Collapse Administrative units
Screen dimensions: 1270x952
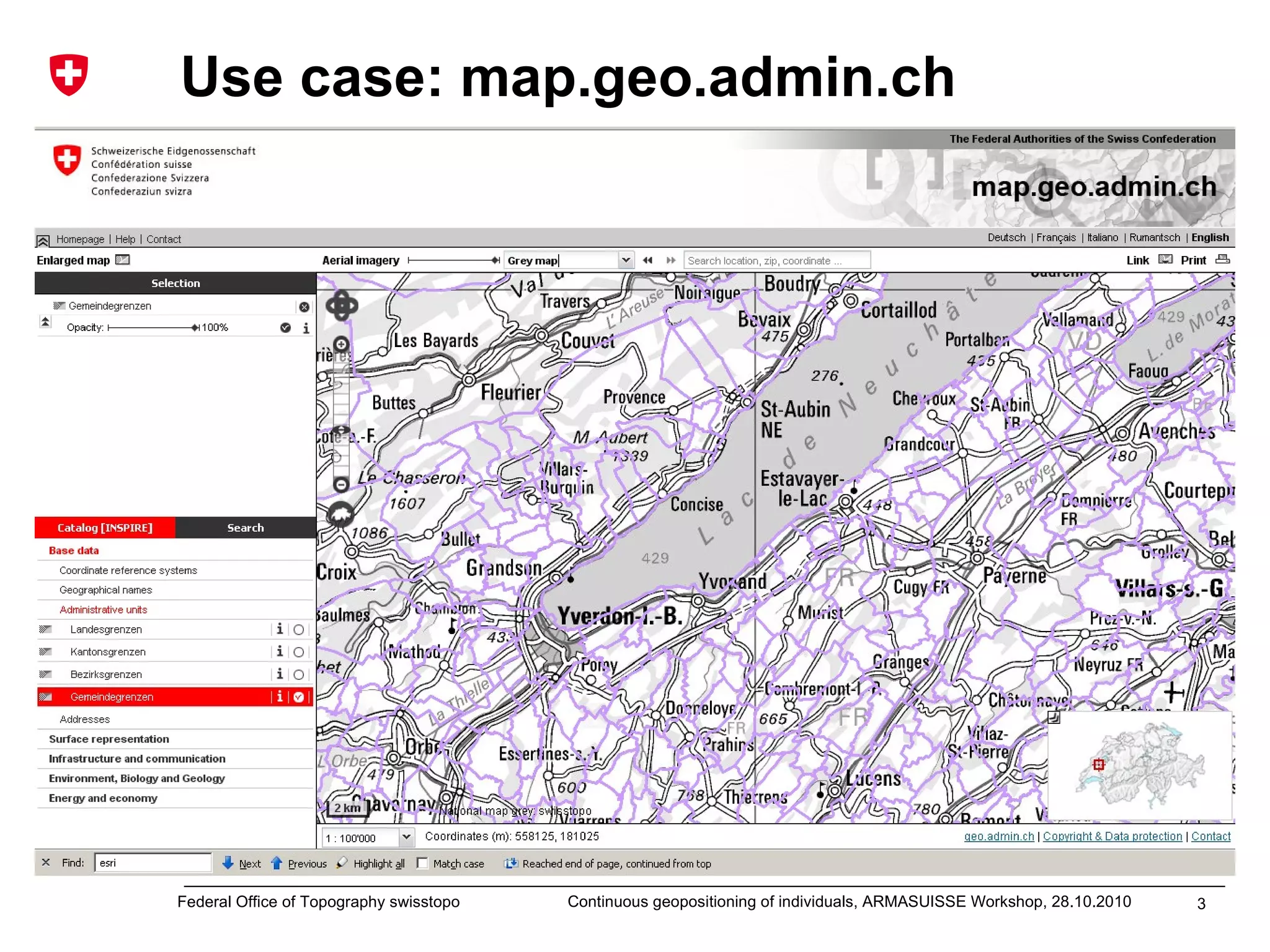click(103, 610)
